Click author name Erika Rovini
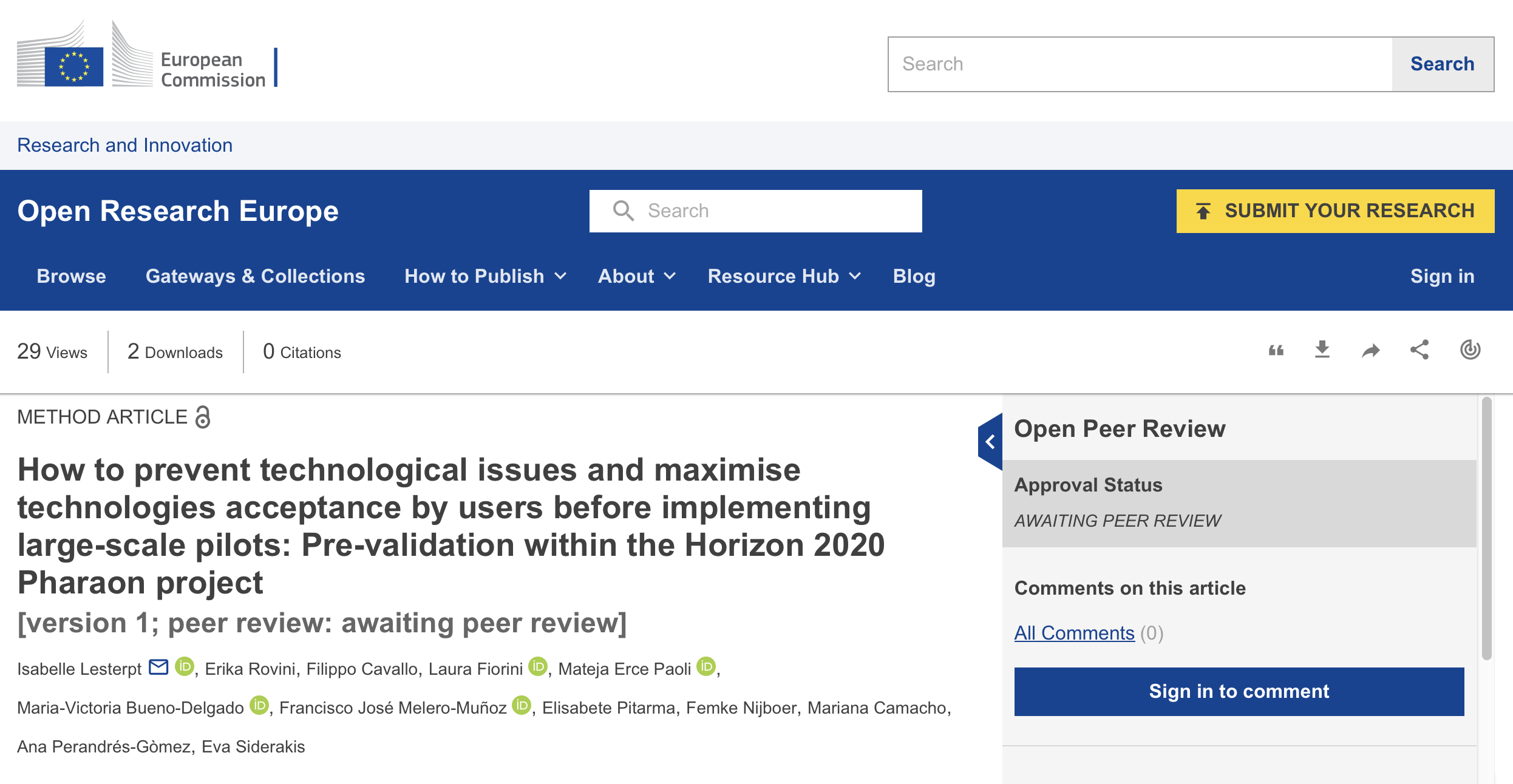1513x784 pixels. coord(250,669)
